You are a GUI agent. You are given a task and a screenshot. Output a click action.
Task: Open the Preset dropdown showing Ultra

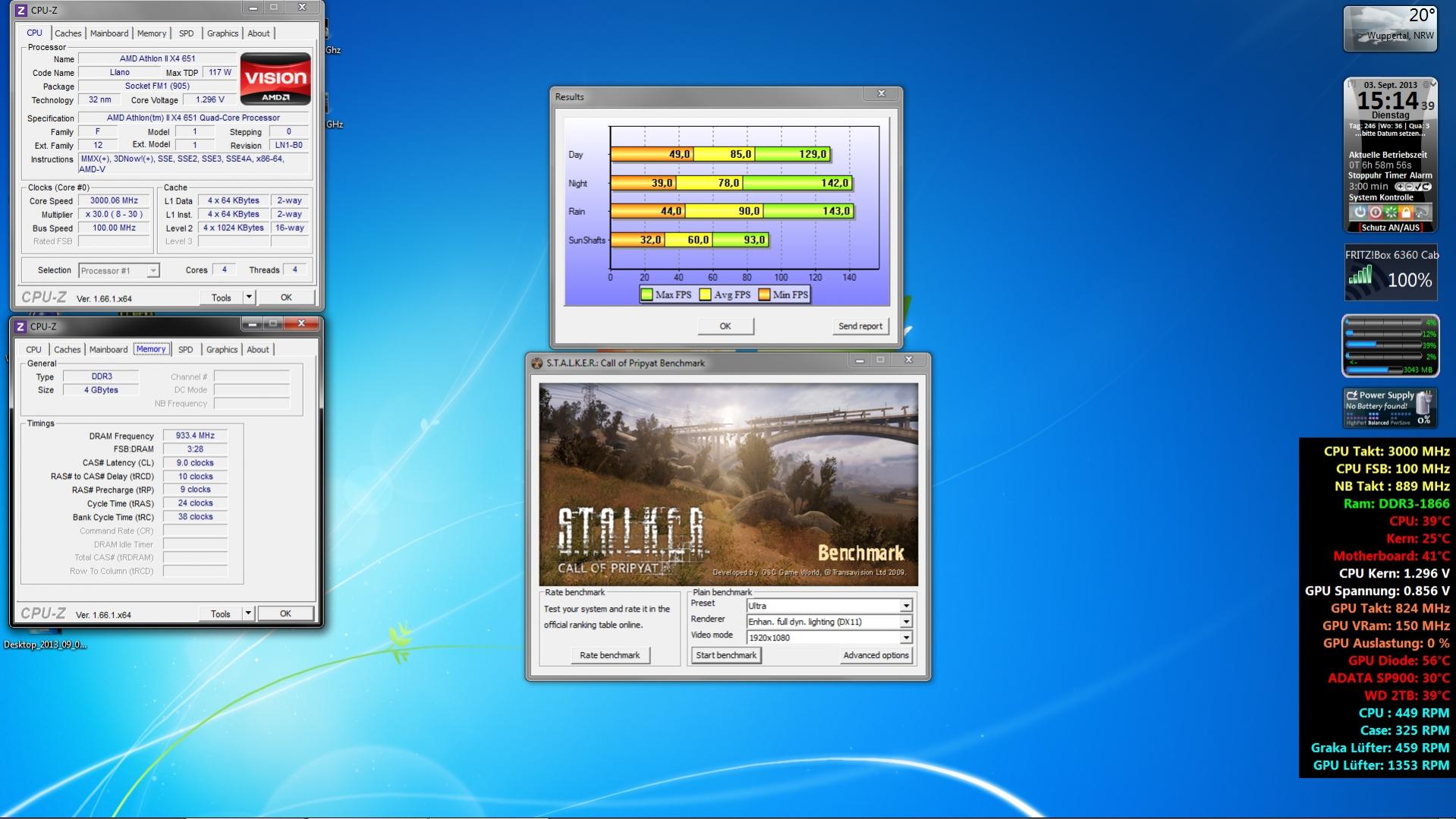pyautogui.click(x=829, y=606)
